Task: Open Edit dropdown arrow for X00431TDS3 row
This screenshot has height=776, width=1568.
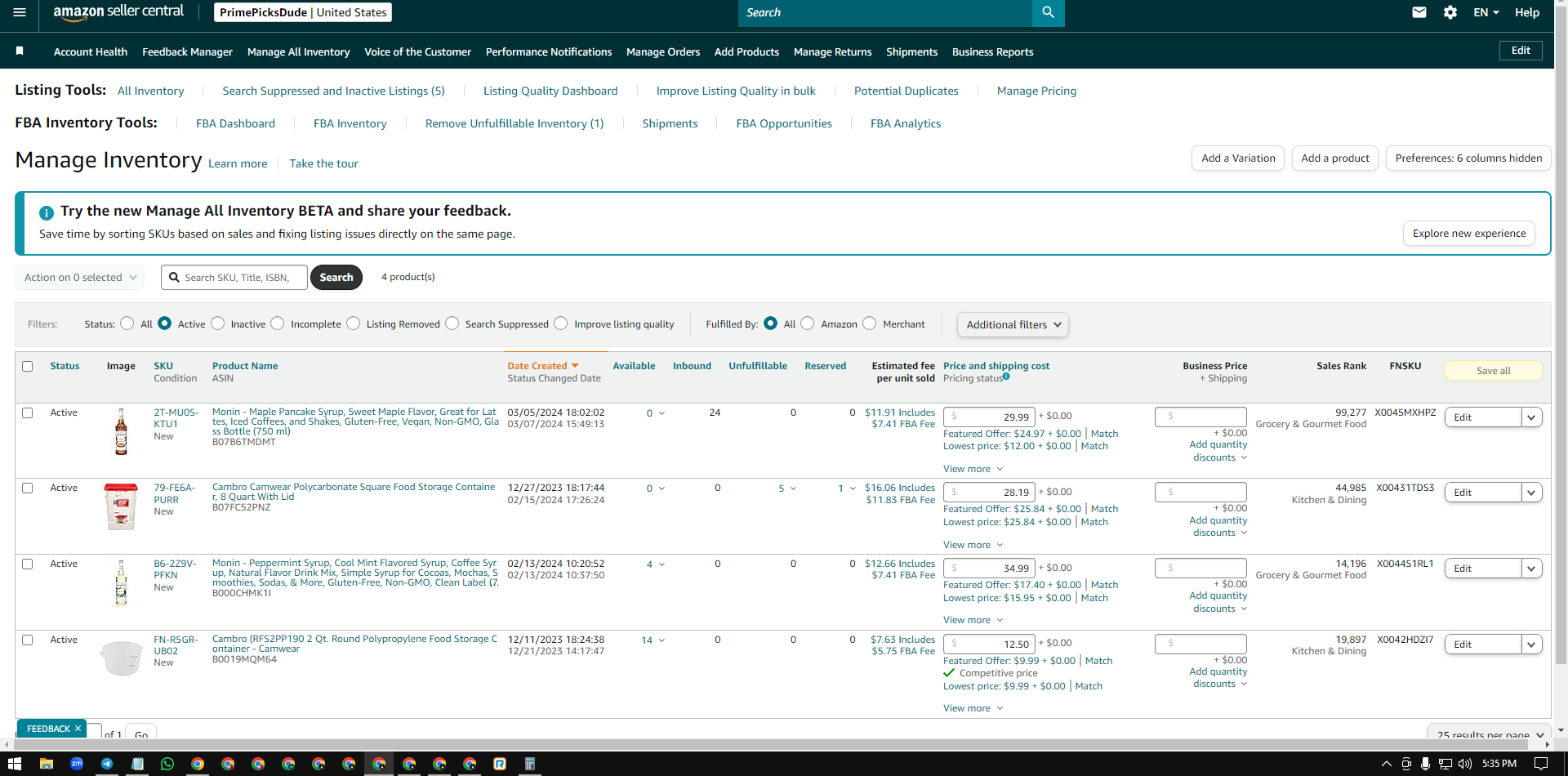Action: (x=1532, y=493)
